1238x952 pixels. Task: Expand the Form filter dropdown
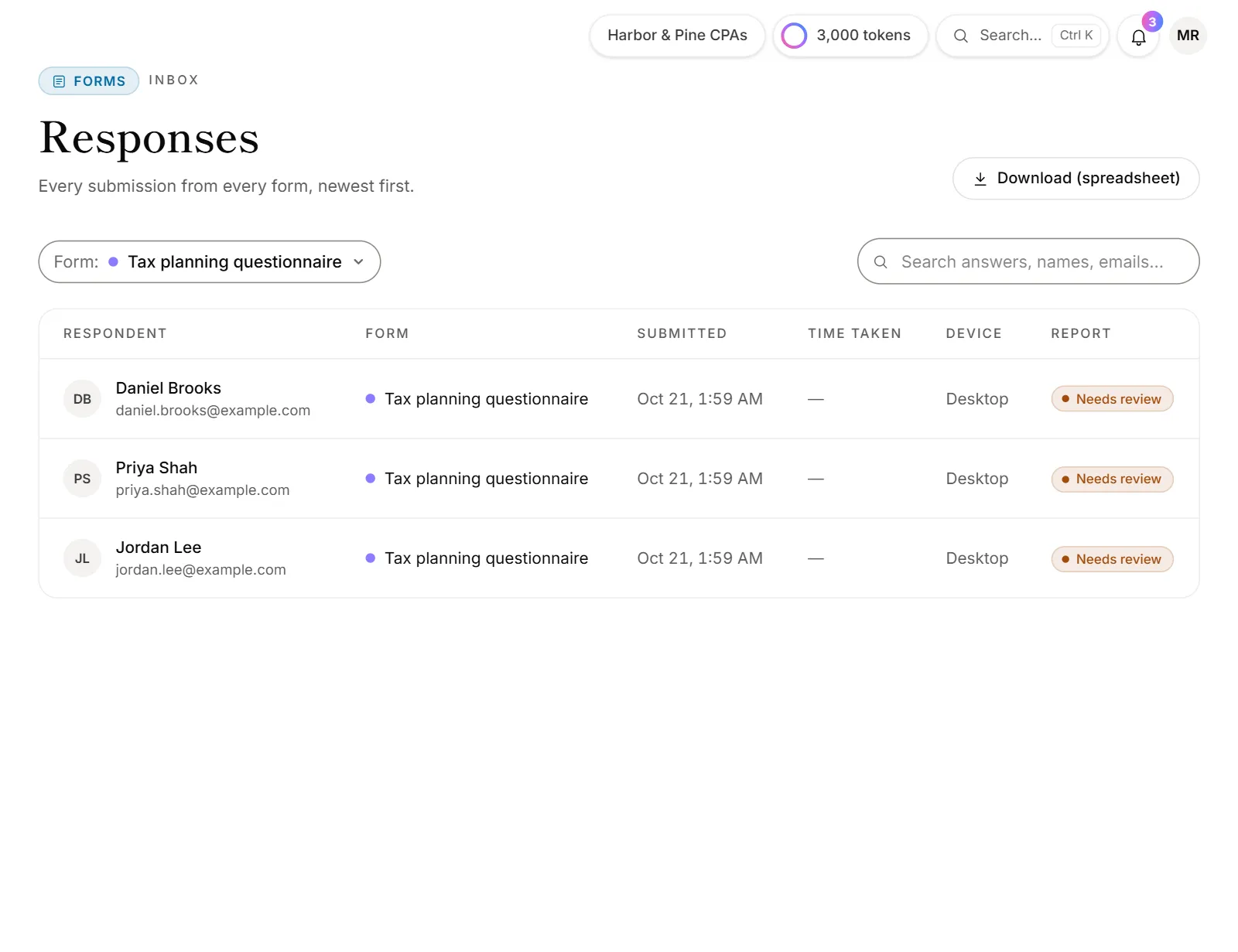click(210, 262)
